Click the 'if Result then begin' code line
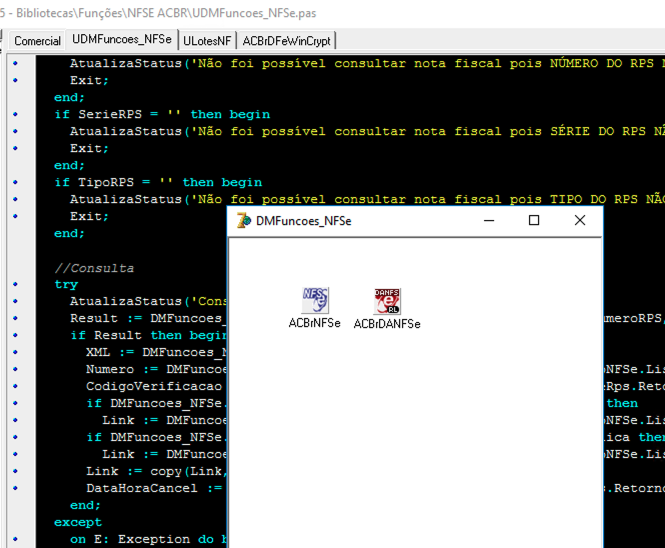This screenshot has height=548, width=665. click(x=148, y=335)
